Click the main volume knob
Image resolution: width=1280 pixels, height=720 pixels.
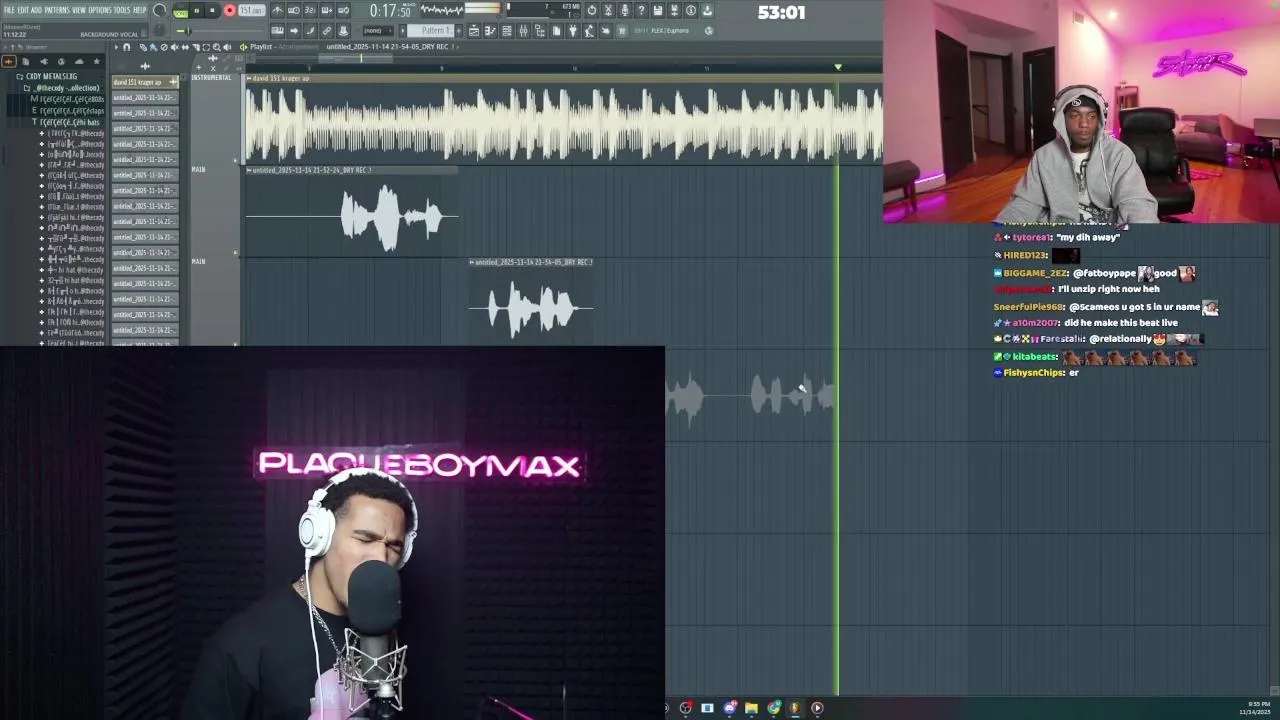[x=159, y=10]
